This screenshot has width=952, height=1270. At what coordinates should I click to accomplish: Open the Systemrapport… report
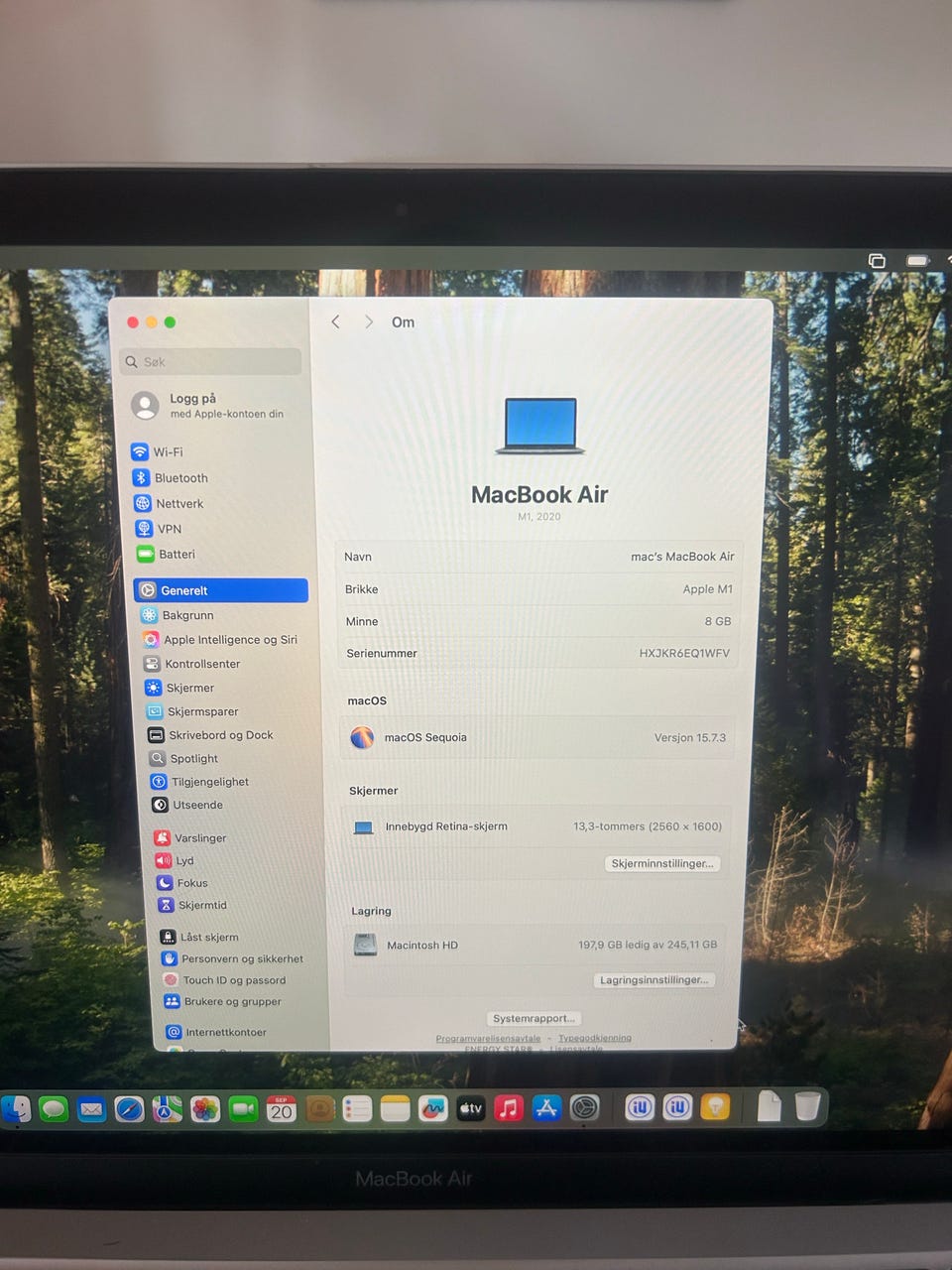tap(534, 1018)
